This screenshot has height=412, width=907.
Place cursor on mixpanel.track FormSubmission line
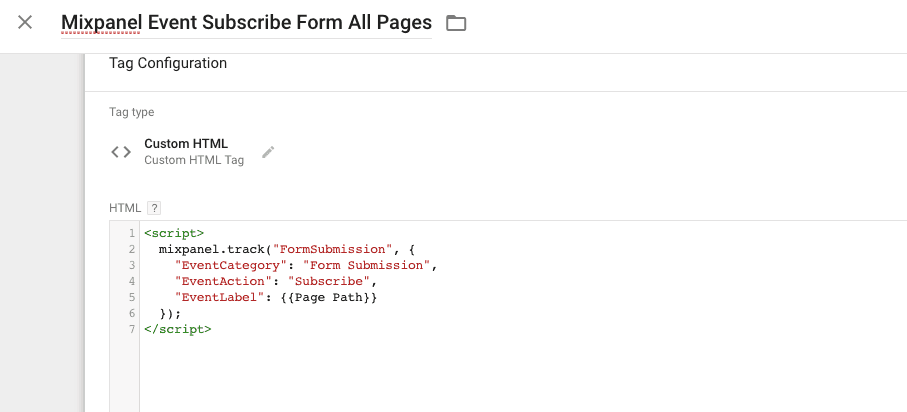coord(286,249)
